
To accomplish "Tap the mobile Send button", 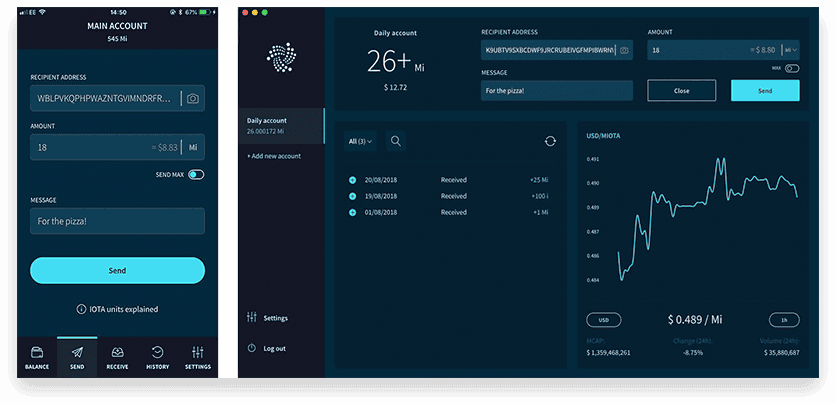I will pyautogui.click(x=117, y=271).
